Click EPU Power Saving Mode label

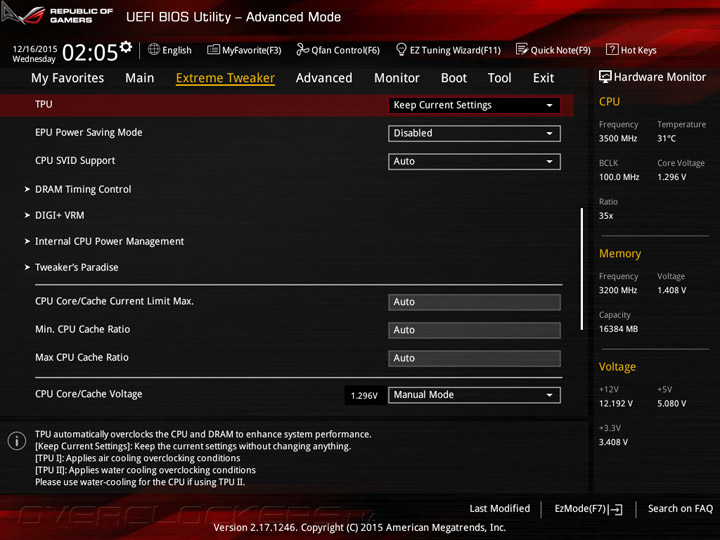coord(89,133)
